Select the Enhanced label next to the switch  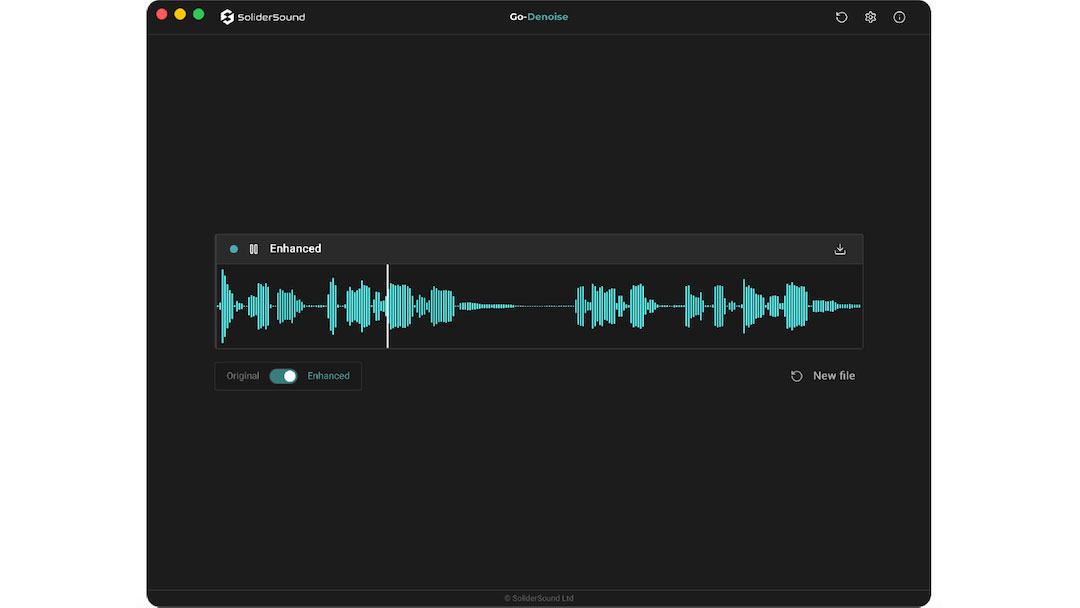click(329, 376)
